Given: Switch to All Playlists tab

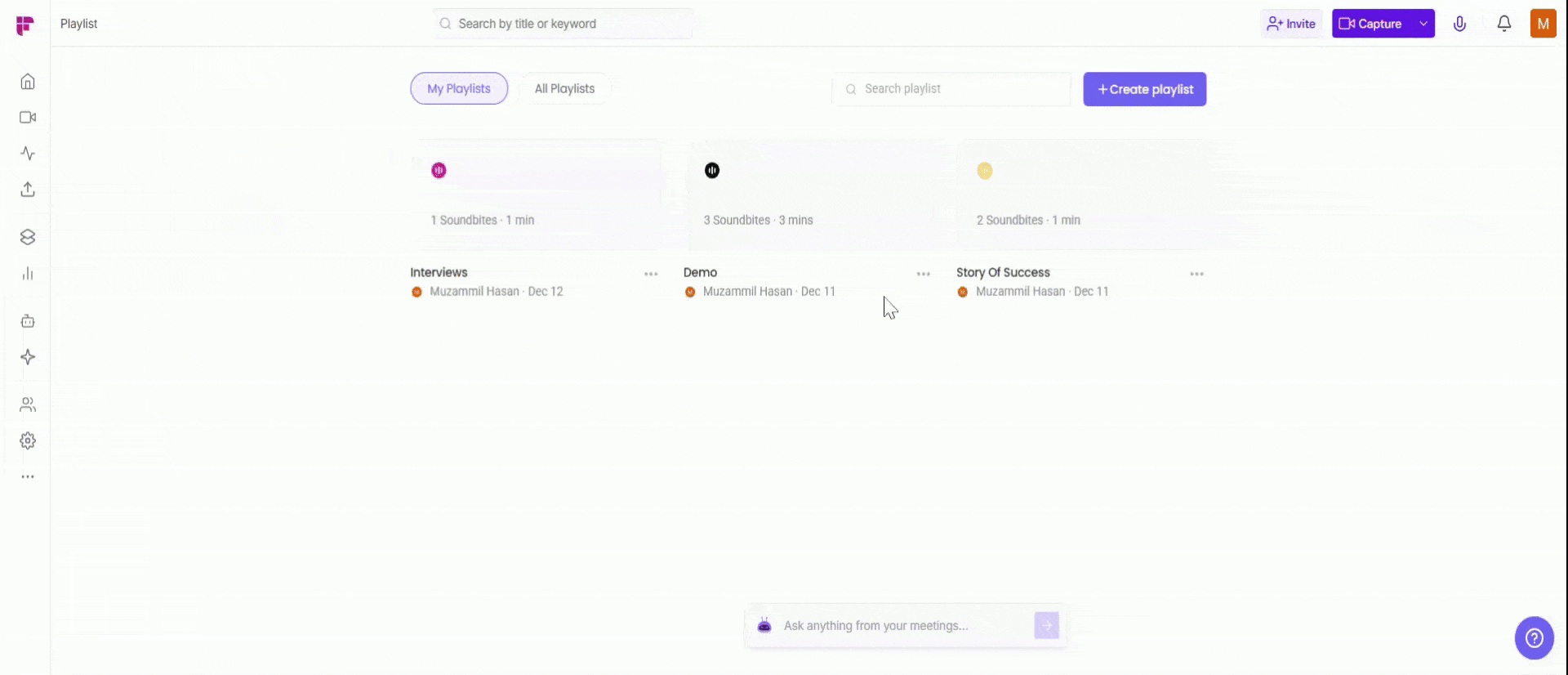Looking at the screenshot, I should [564, 89].
